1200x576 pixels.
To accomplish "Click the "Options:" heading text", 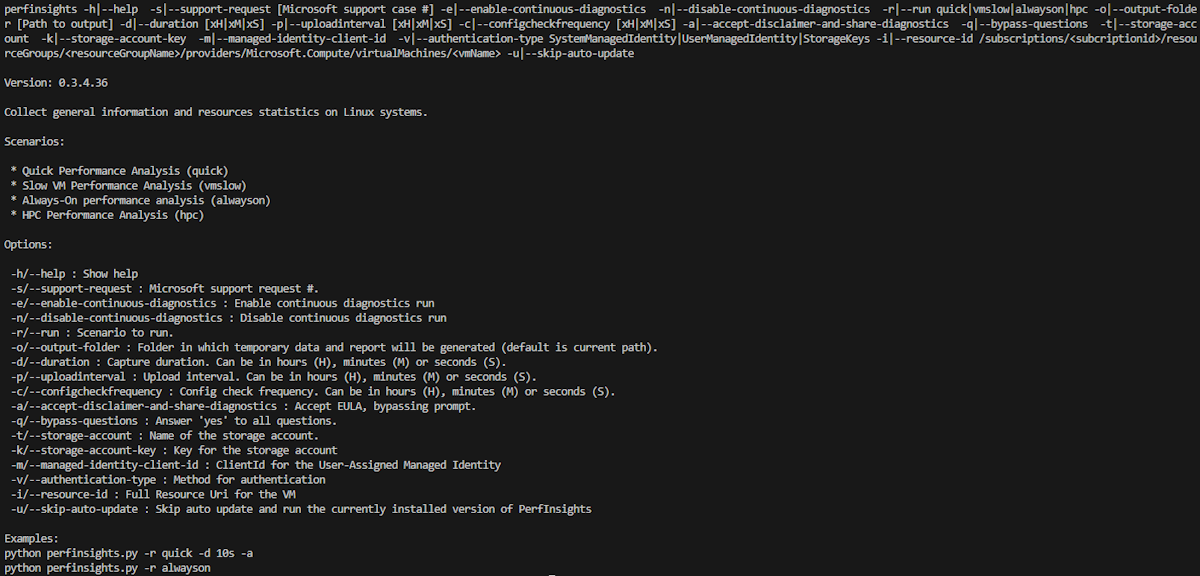I will (x=30, y=244).
